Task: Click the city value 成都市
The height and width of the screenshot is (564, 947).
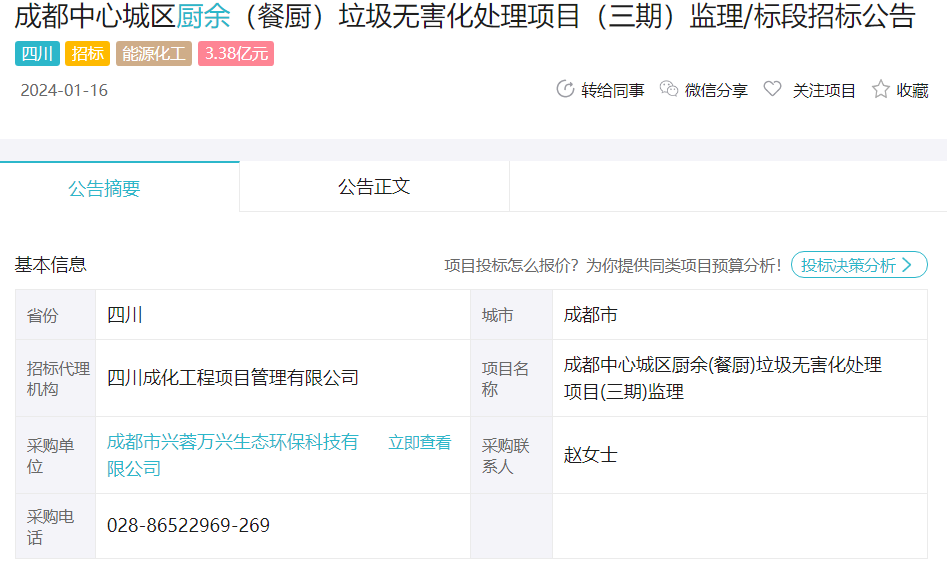Action: click(591, 315)
